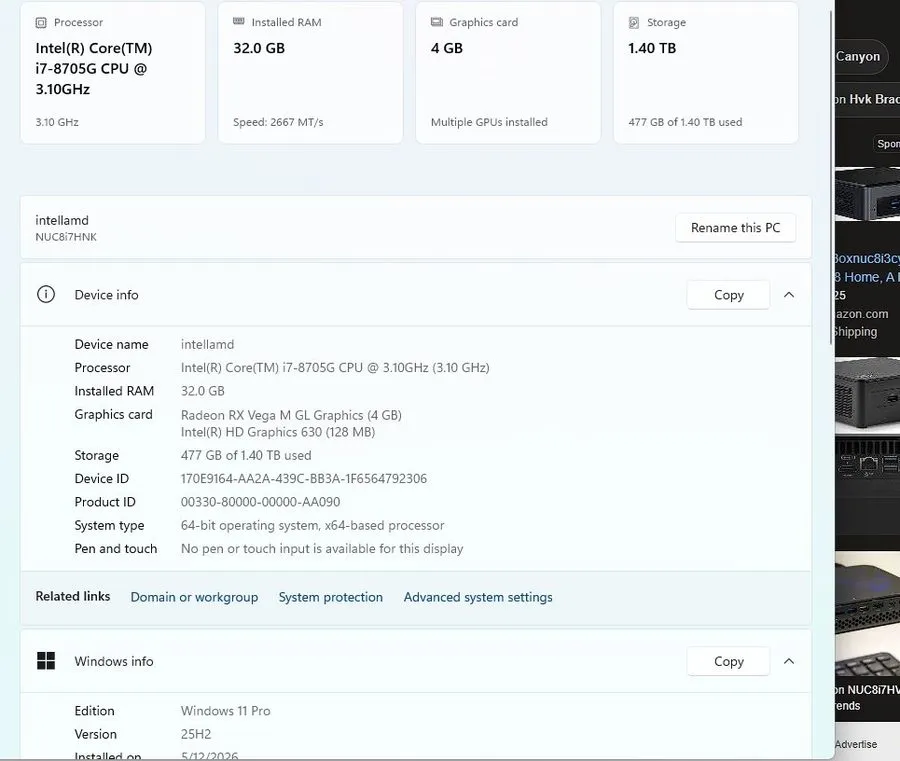Open System protection link
900x761 pixels.
[x=331, y=597]
